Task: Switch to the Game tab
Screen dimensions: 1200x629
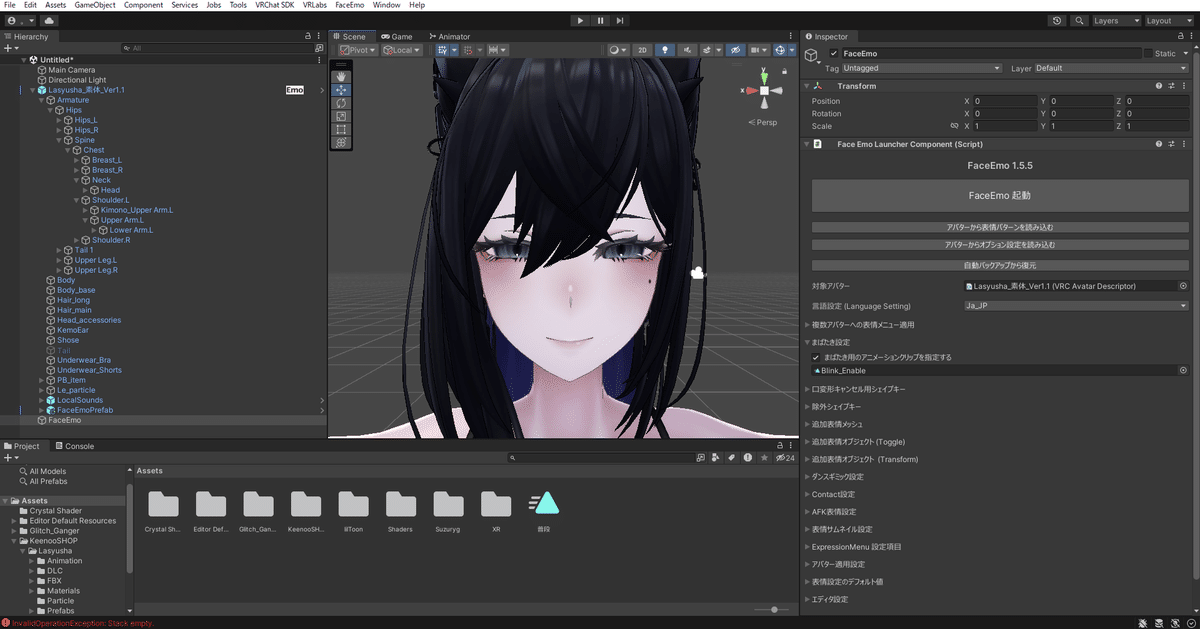Action: point(397,36)
